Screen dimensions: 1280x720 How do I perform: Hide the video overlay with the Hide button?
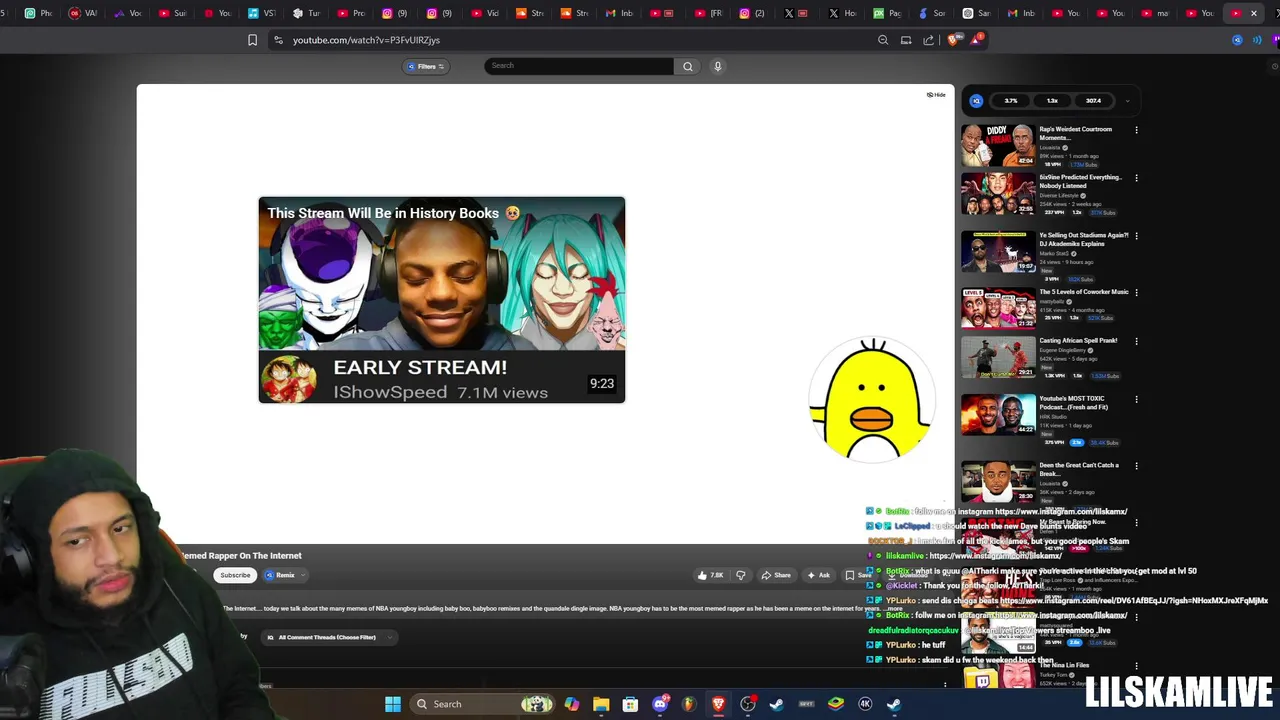pos(936,95)
